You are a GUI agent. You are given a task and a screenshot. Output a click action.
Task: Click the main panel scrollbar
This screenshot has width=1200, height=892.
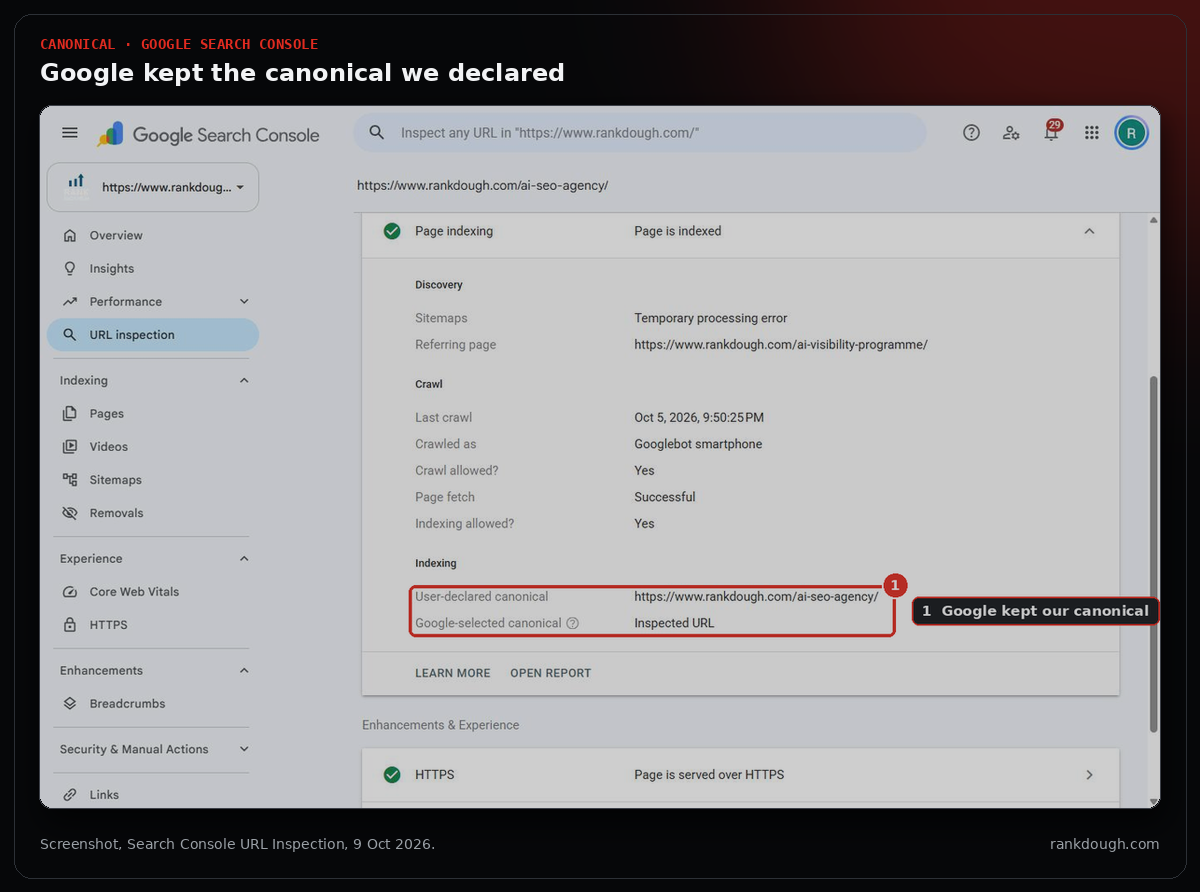tap(1153, 553)
